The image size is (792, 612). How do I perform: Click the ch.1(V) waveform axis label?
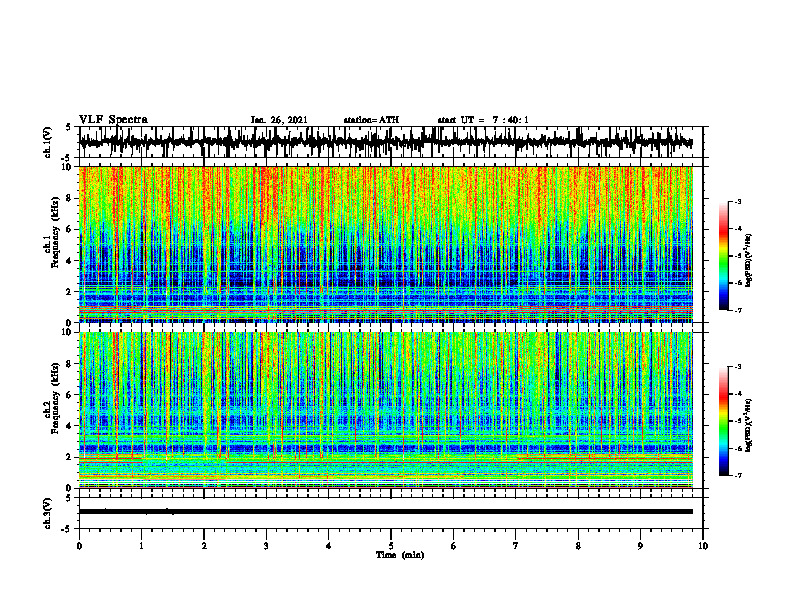pyautogui.click(x=48, y=142)
